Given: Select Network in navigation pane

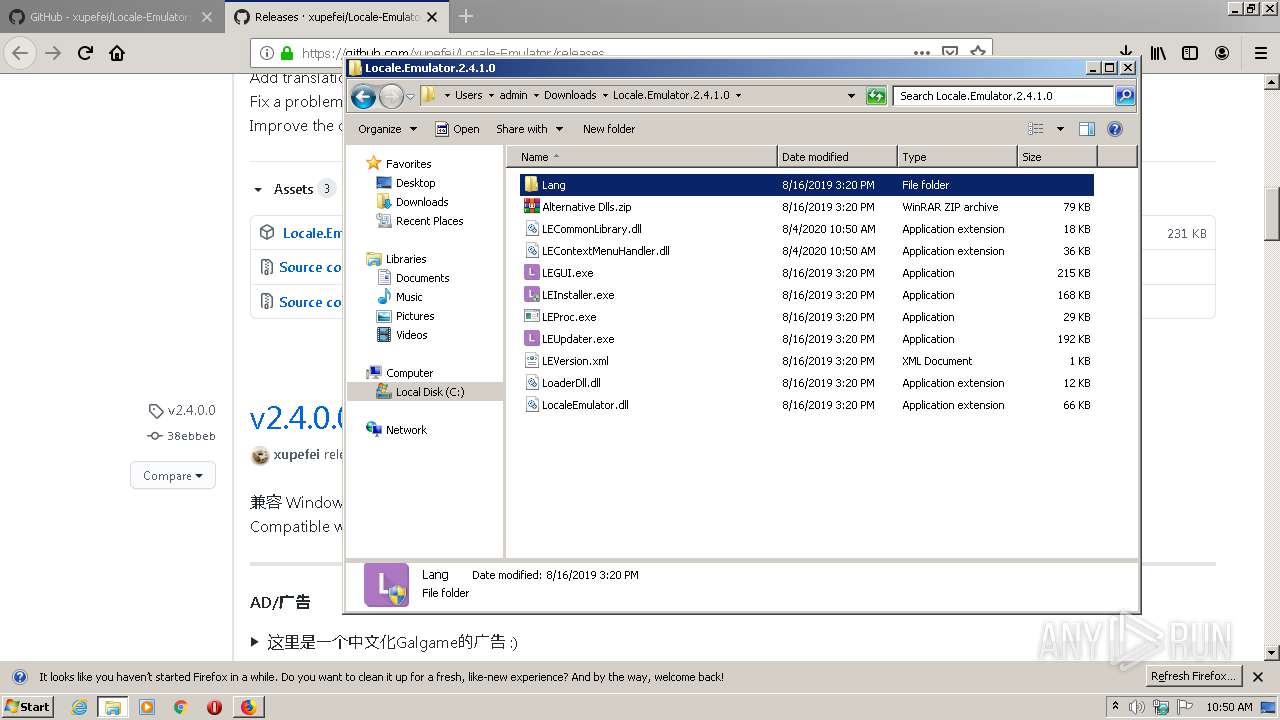Looking at the screenshot, I should pos(406,430).
